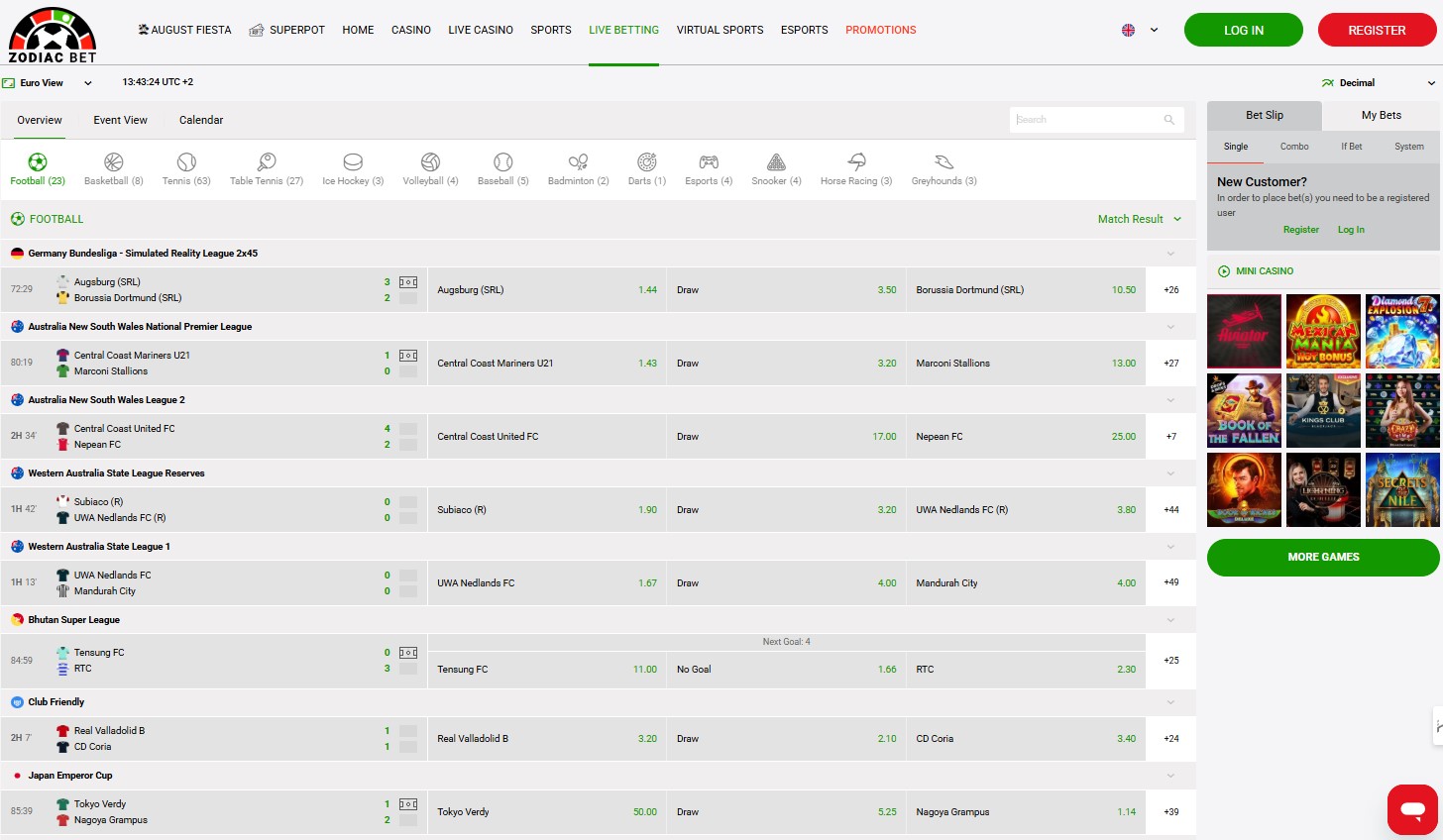1443x840 pixels.
Task: Open the Decimal odds format dropdown
Action: [1379, 83]
